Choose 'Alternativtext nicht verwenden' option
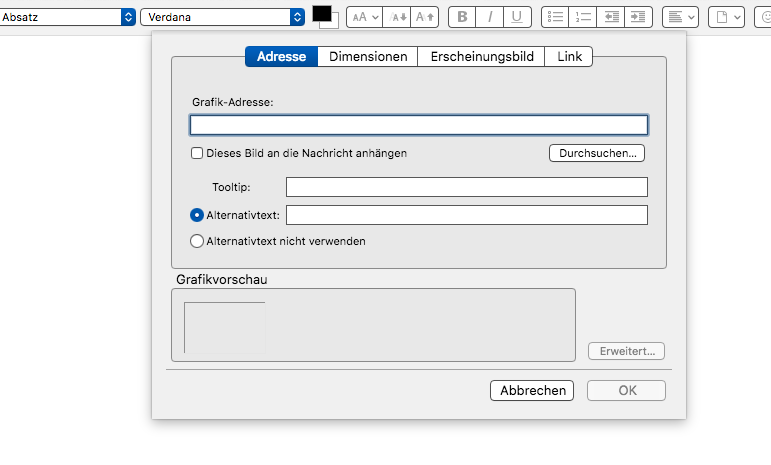771x465 pixels. point(197,241)
